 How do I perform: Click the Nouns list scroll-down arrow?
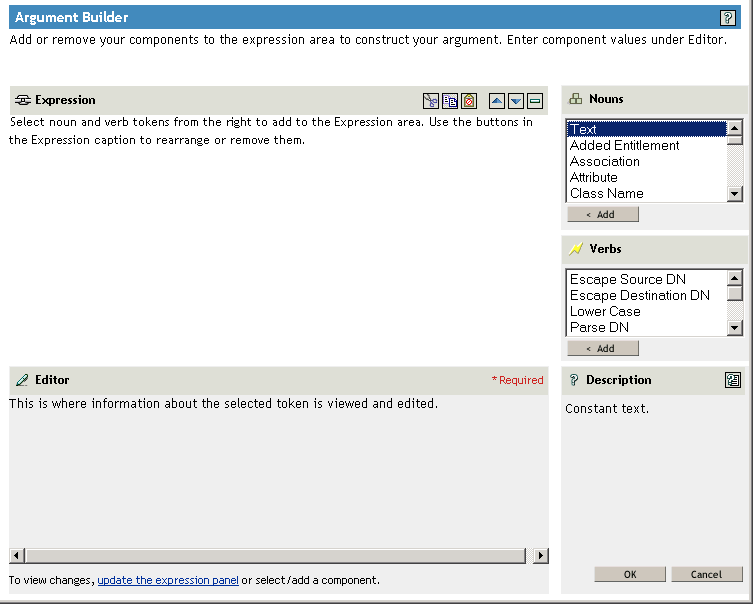(x=734, y=194)
